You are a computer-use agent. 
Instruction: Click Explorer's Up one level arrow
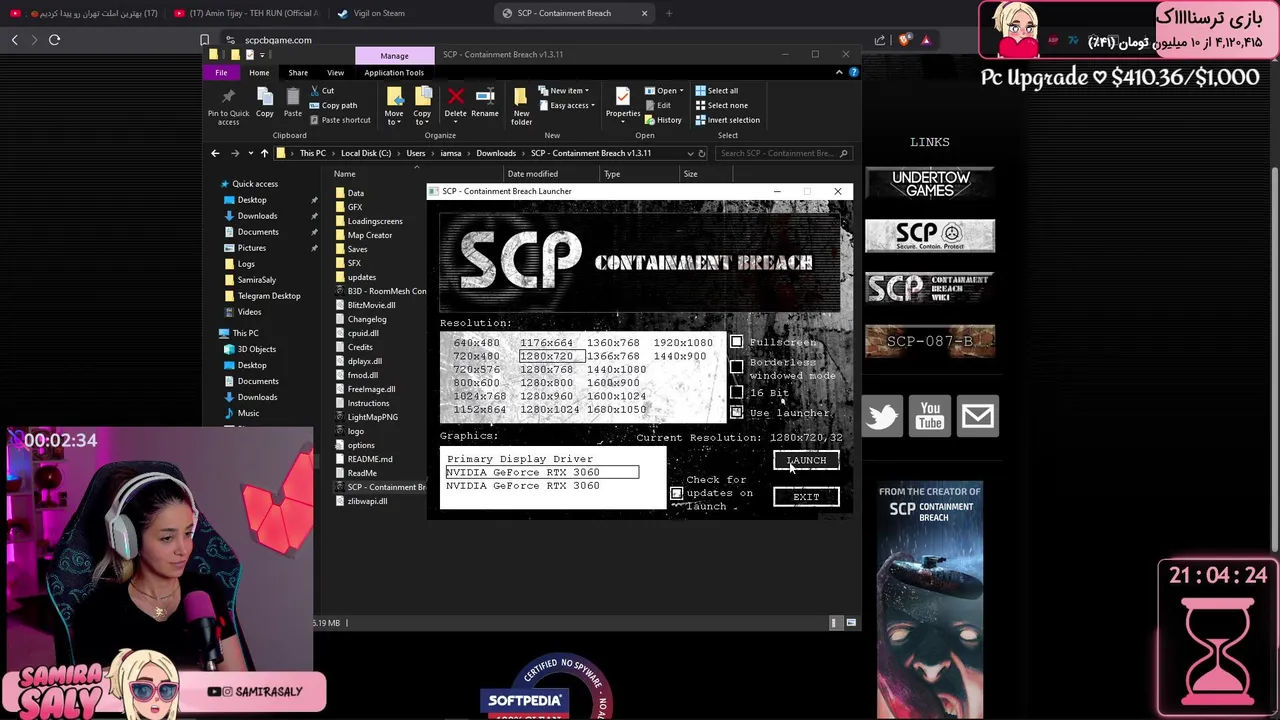[x=264, y=153]
